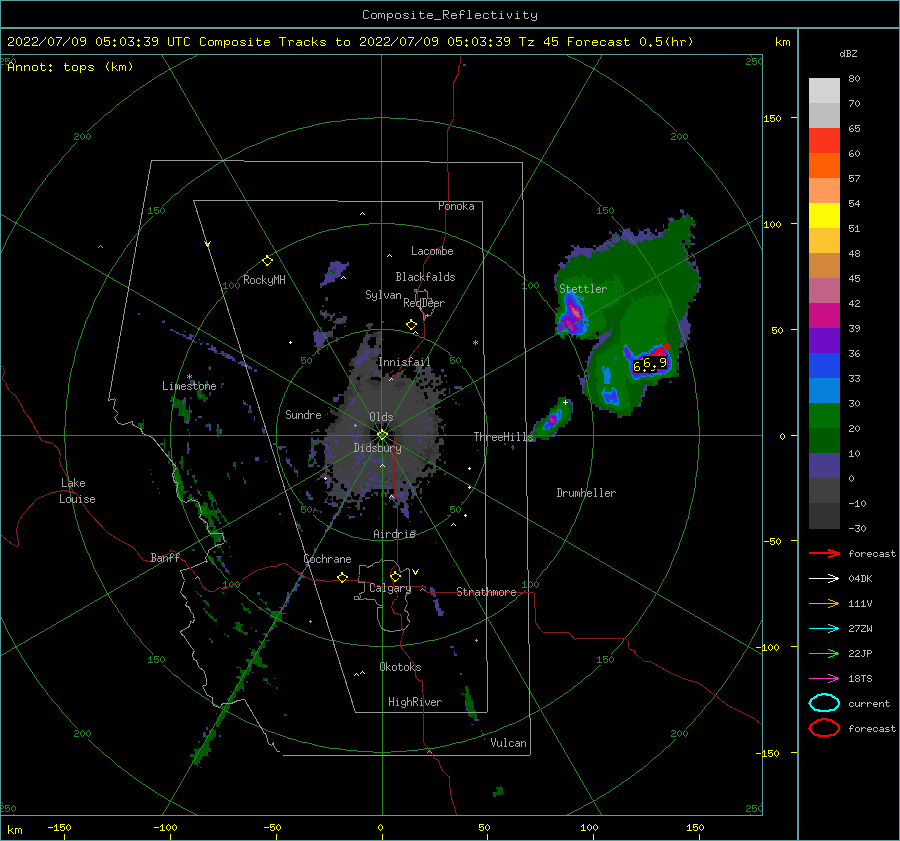
Task: Click the Stettler town label
Action: tap(583, 289)
